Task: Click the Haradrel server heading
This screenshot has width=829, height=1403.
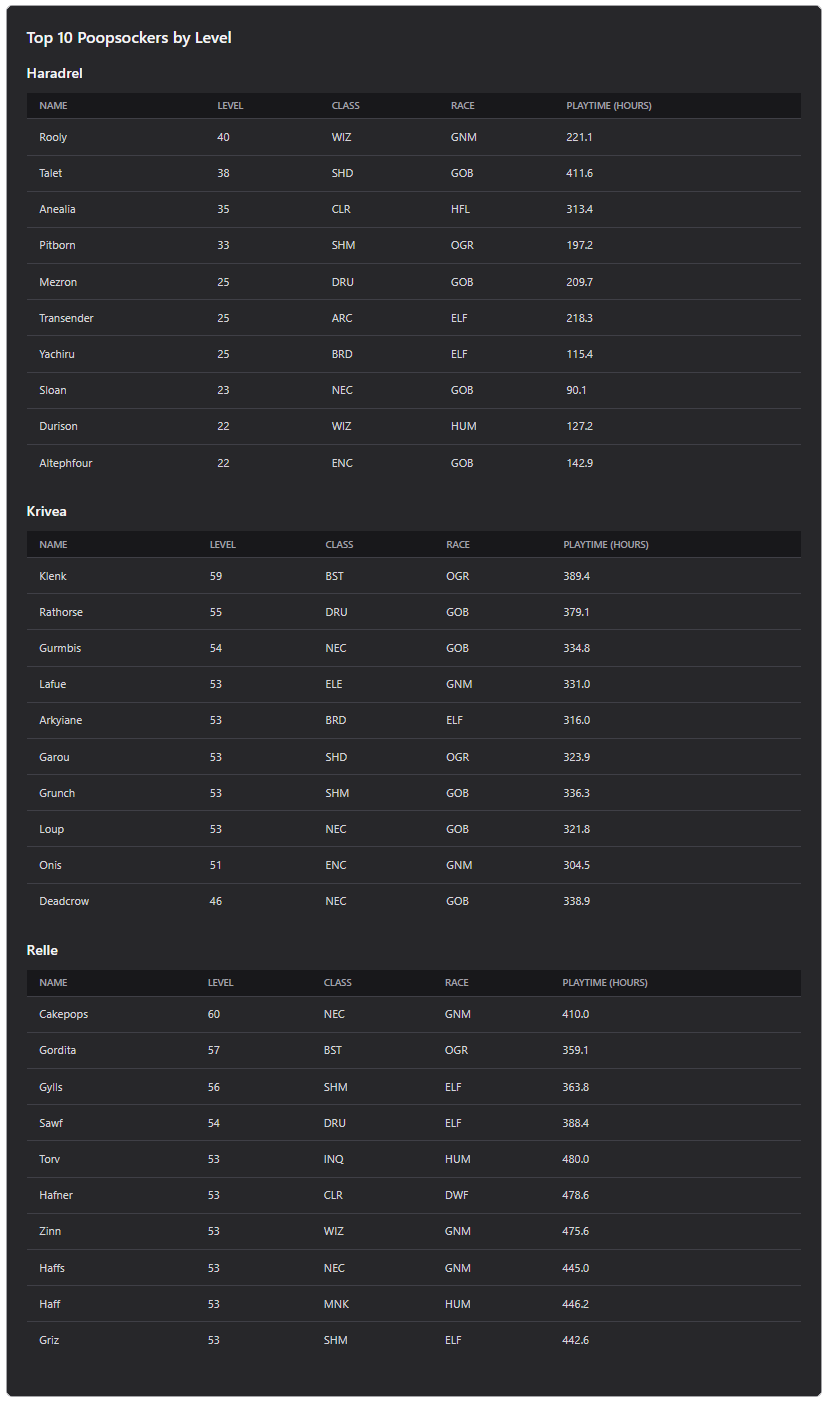Action: 54,73
